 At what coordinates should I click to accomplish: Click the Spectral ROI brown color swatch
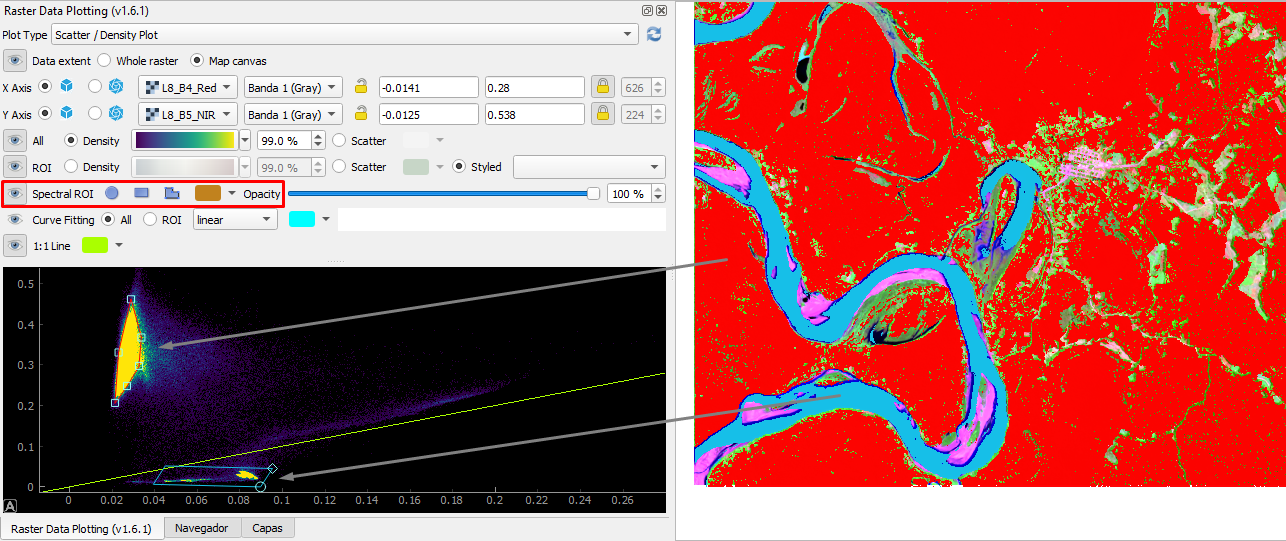pyautogui.click(x=208, y=193)
